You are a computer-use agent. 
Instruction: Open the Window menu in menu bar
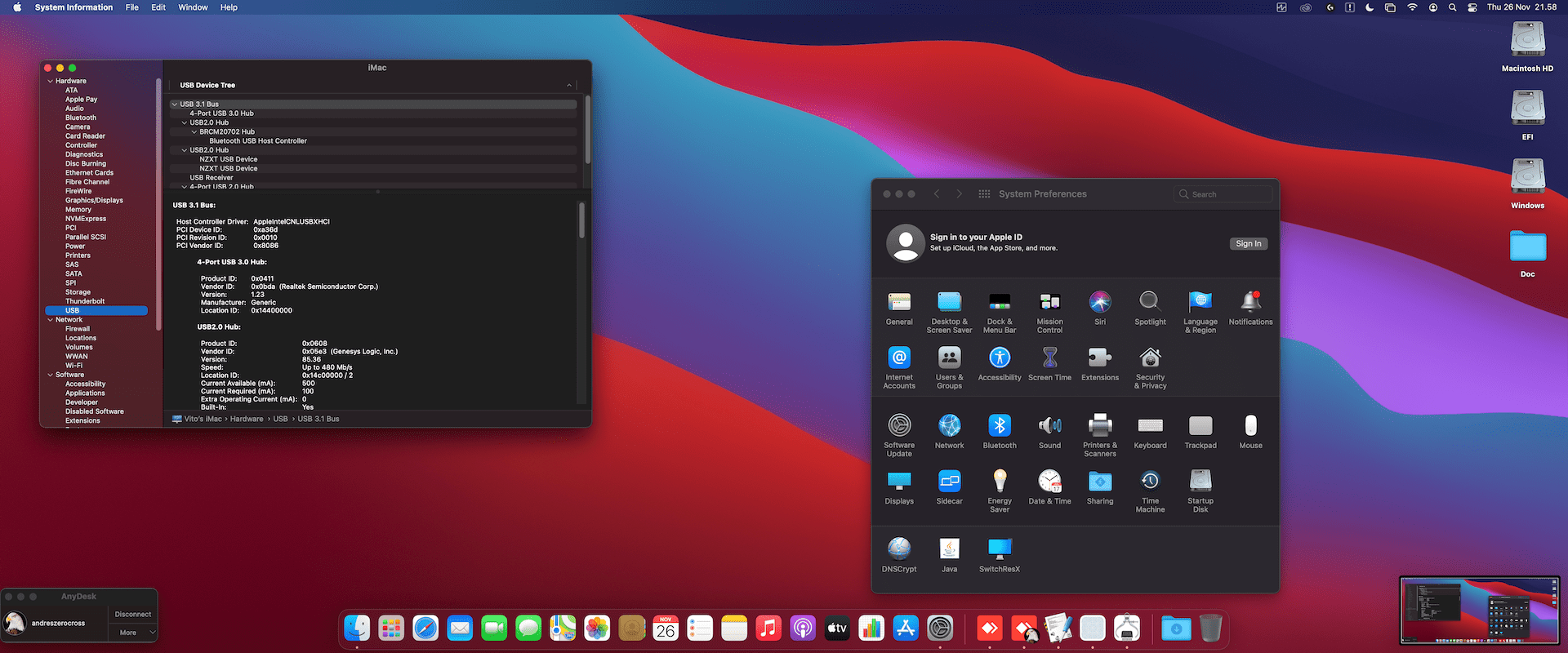coord(193,7)
